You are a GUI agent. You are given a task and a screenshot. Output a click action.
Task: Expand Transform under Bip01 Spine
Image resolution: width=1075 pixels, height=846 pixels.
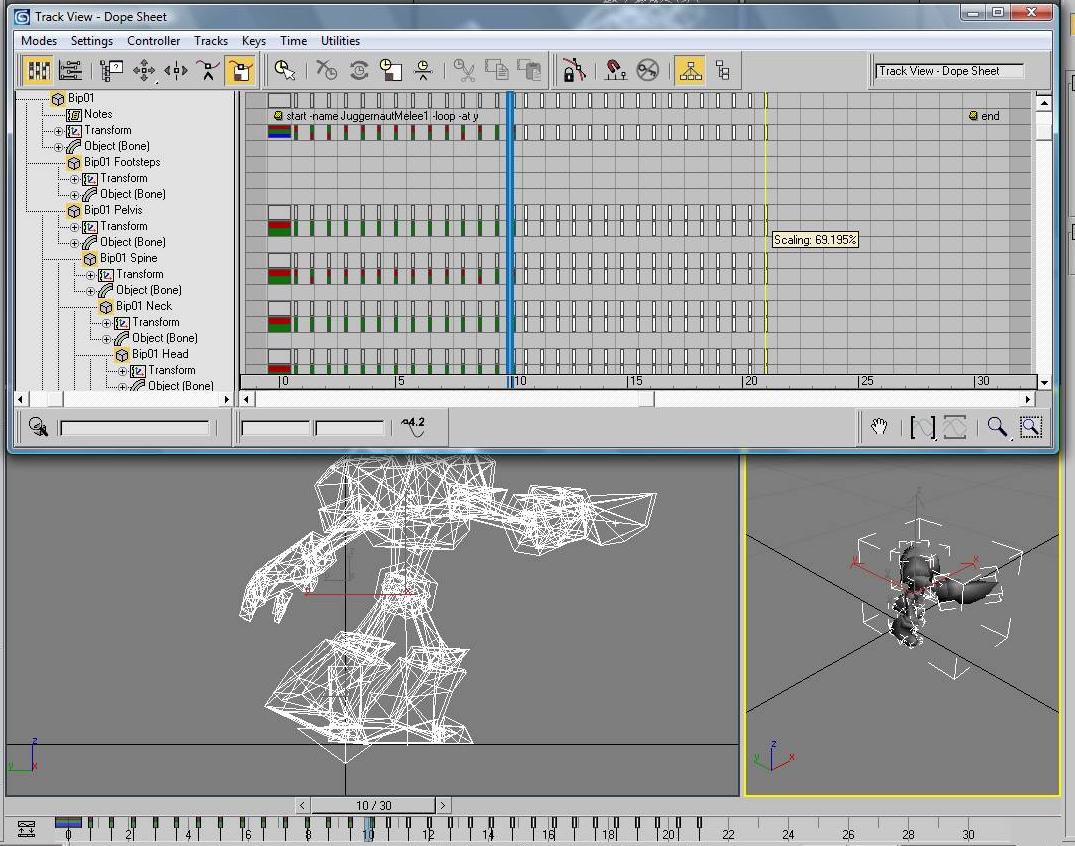tap(90, 275)
